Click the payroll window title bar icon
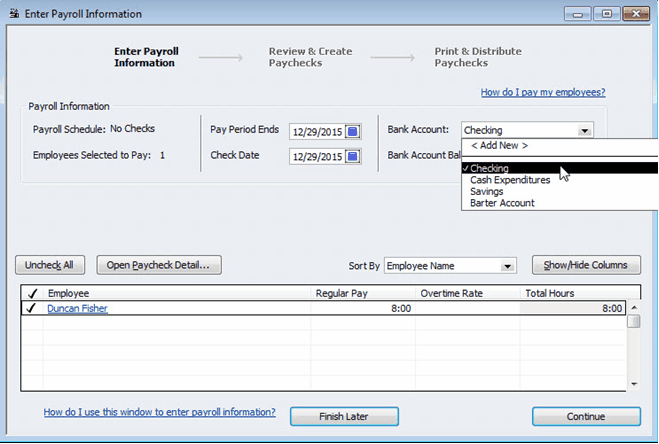 click(13, 14)
